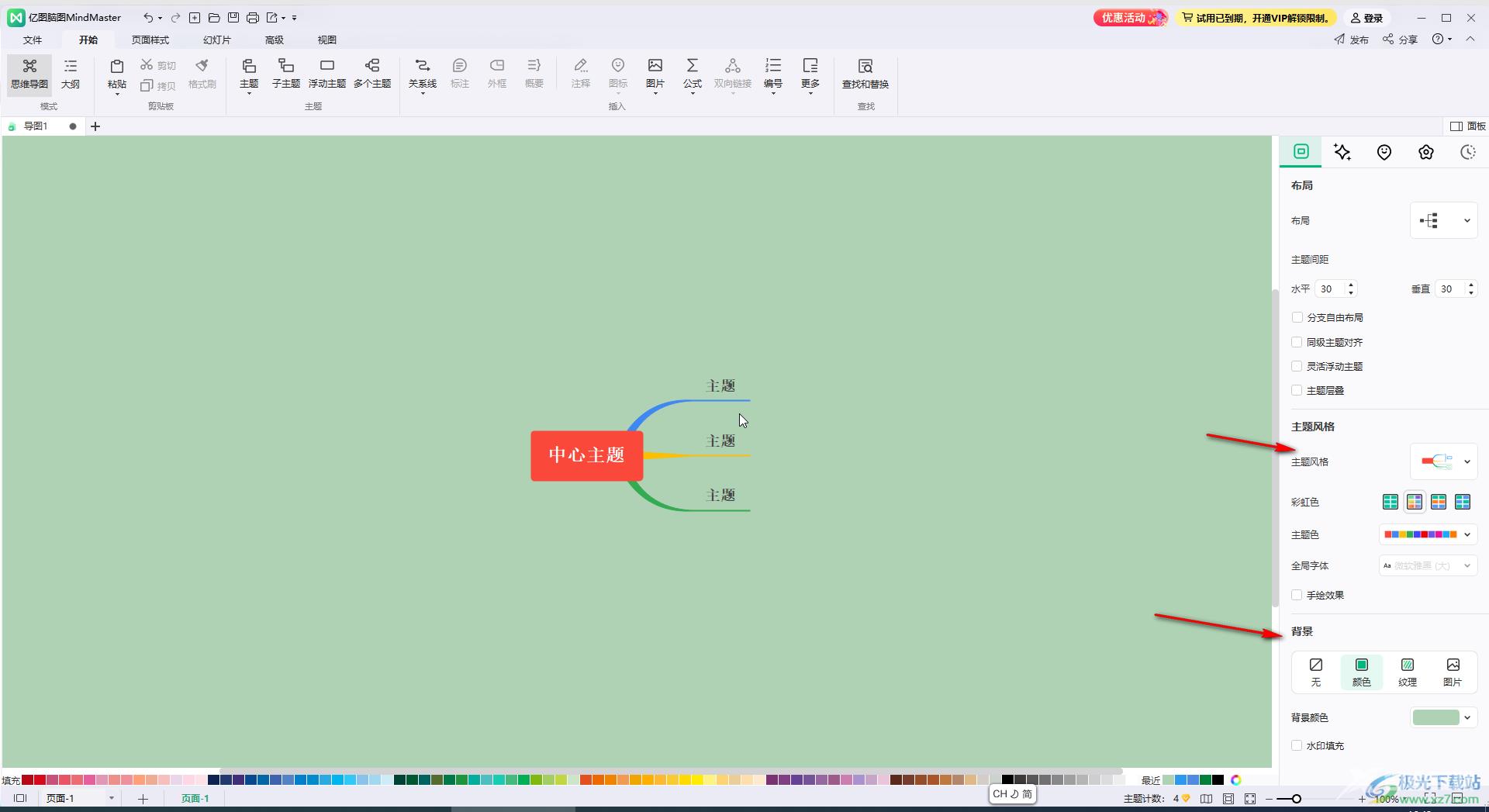Click the Save icon in title bar

pos(233,17)
